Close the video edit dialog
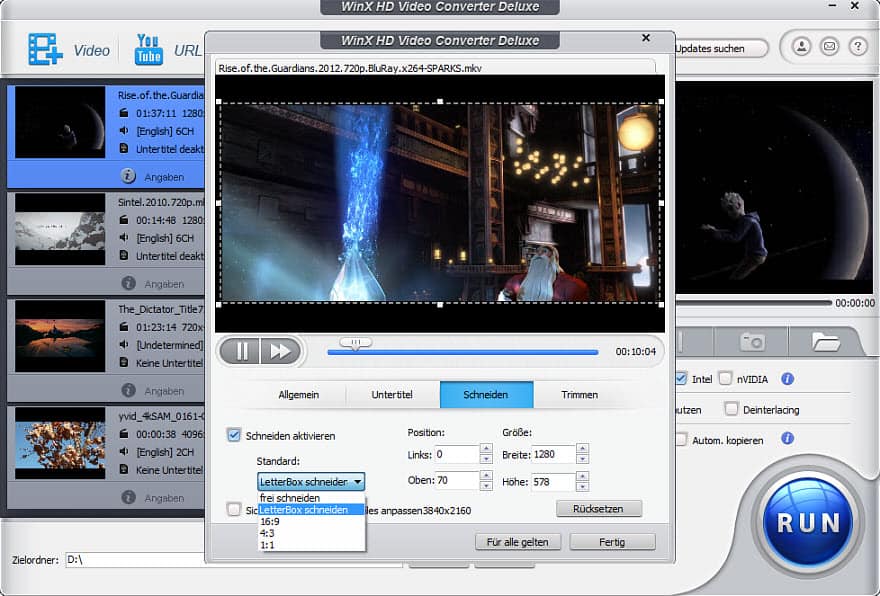The height and width of the screenshot is (596, 880). click(x=646, y=38)
